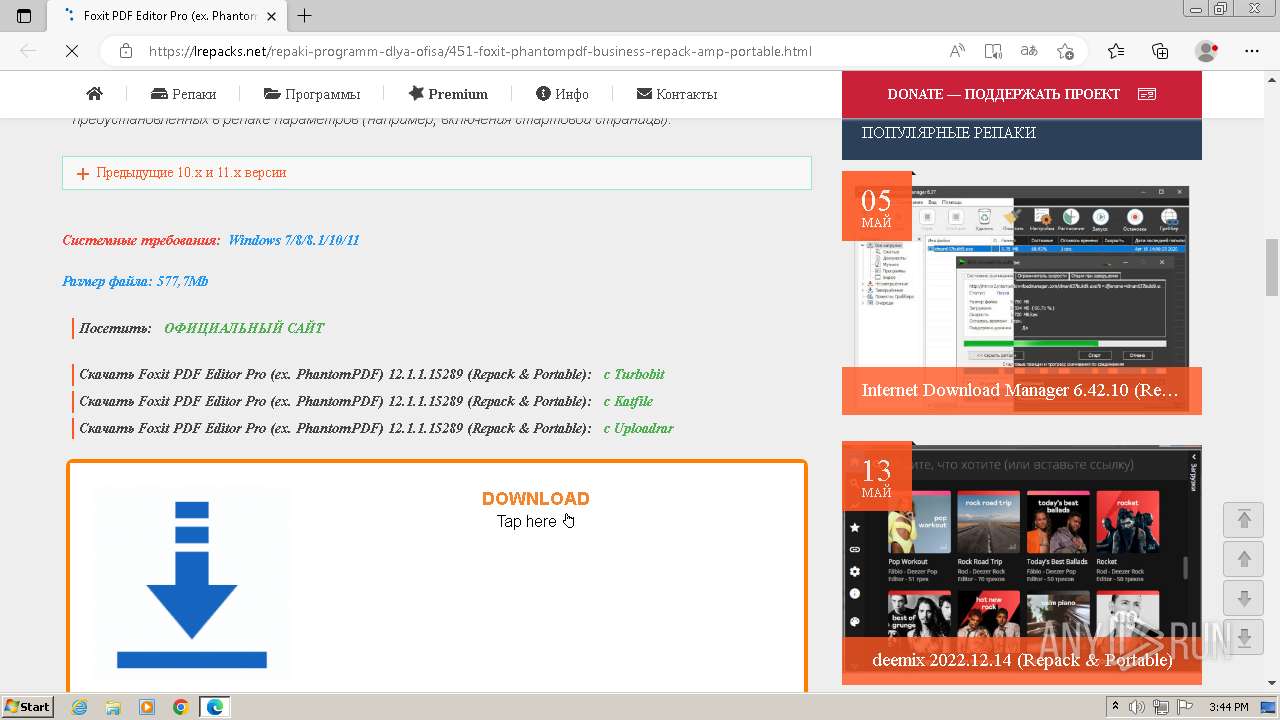
Task: Click the page-down arrow button
Action: coord(1244,598)
